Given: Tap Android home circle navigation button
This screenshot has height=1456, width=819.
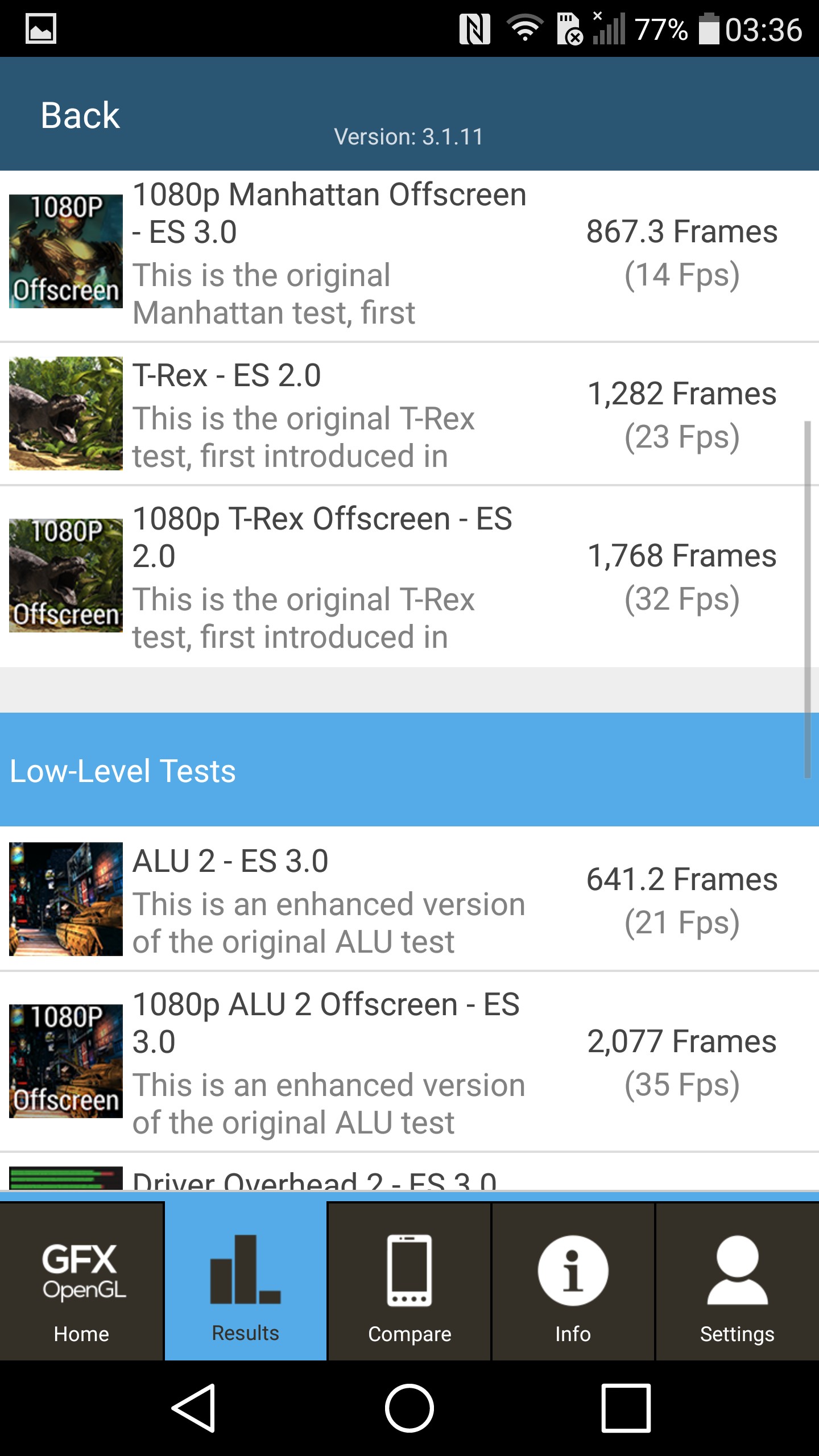Looking at the screenshot, I should pyautogui.click(x=409, y=1408).
